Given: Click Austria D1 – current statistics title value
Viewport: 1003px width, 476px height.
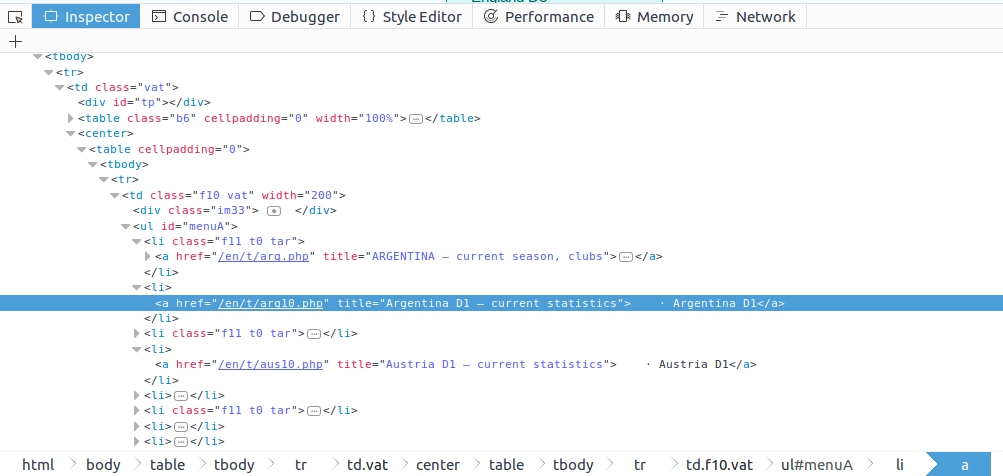Looking at the screenshot, I should [x=494, y=364].
